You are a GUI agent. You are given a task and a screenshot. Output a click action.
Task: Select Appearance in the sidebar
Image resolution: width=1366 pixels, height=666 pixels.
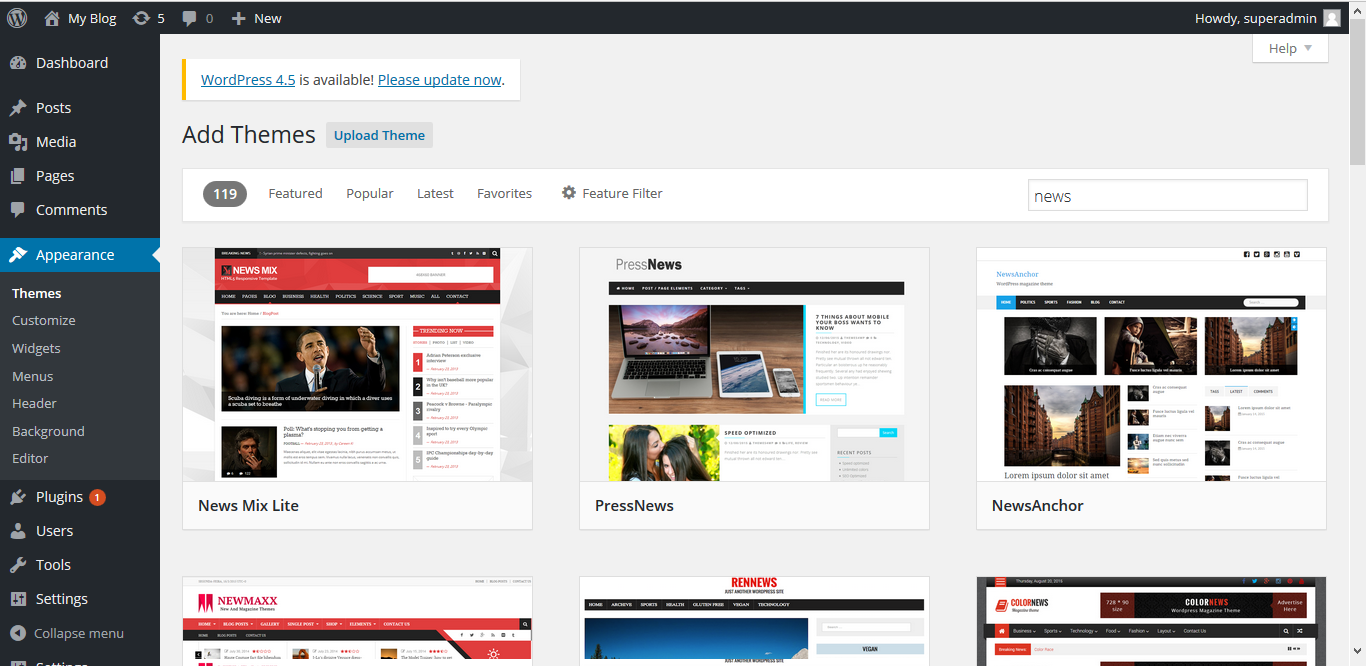80,255
